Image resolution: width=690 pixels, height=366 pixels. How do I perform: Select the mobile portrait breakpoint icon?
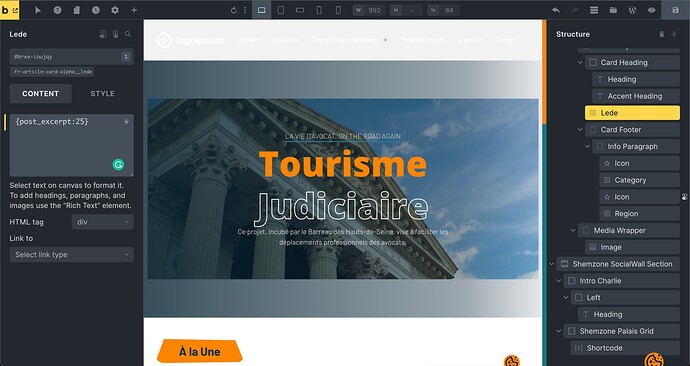click(319, 10)
